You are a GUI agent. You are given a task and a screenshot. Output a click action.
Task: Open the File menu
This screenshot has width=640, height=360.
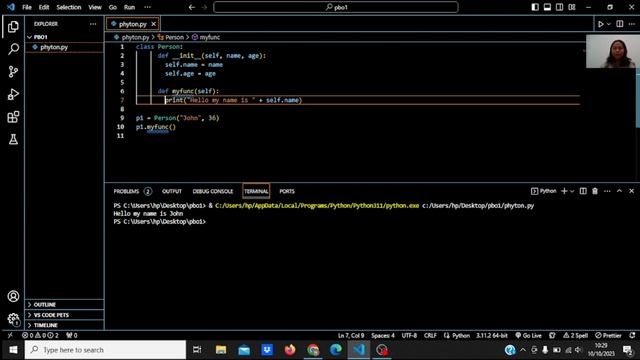click(x=27, y=7)
